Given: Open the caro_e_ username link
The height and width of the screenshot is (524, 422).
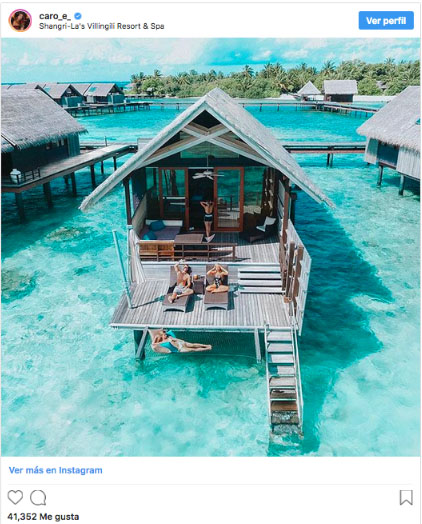Looking at the screenshot, I should (55, 16).
